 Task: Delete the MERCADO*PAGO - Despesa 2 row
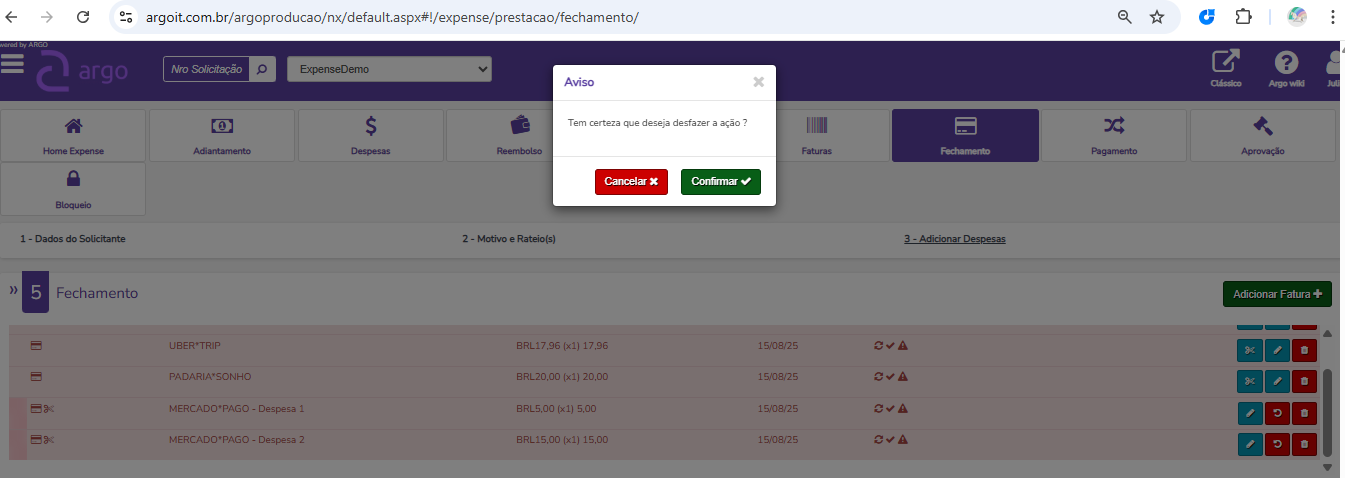(1304, 443)
